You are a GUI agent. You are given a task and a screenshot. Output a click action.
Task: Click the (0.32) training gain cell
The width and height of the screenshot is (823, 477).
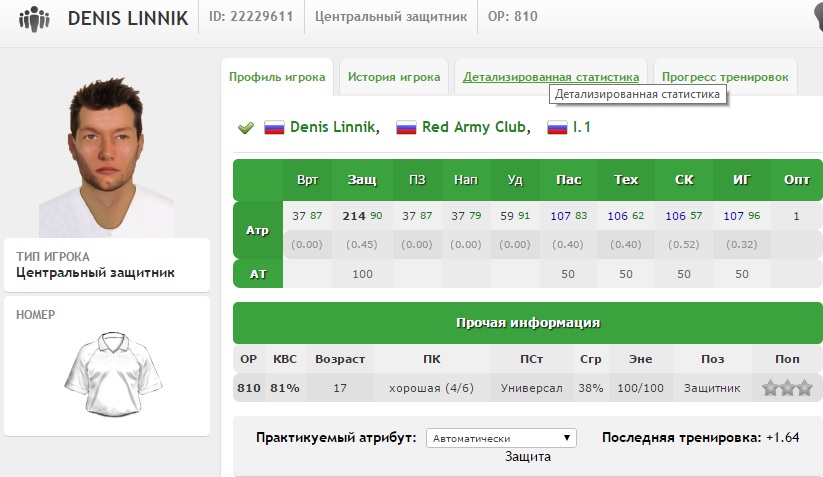742,245
